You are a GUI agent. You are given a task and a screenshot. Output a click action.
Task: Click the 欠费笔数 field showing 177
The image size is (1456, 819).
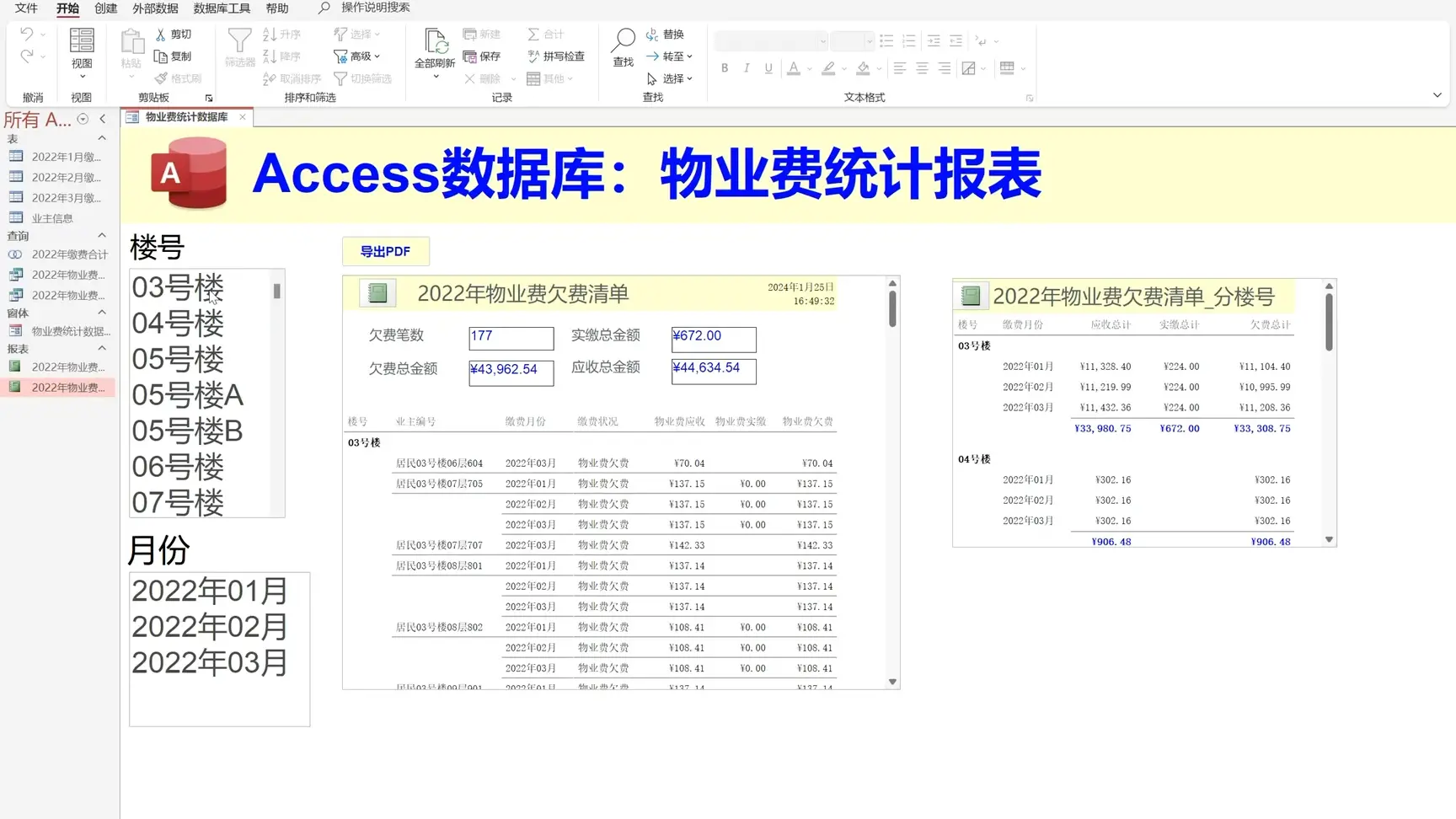tap(511, 338)
